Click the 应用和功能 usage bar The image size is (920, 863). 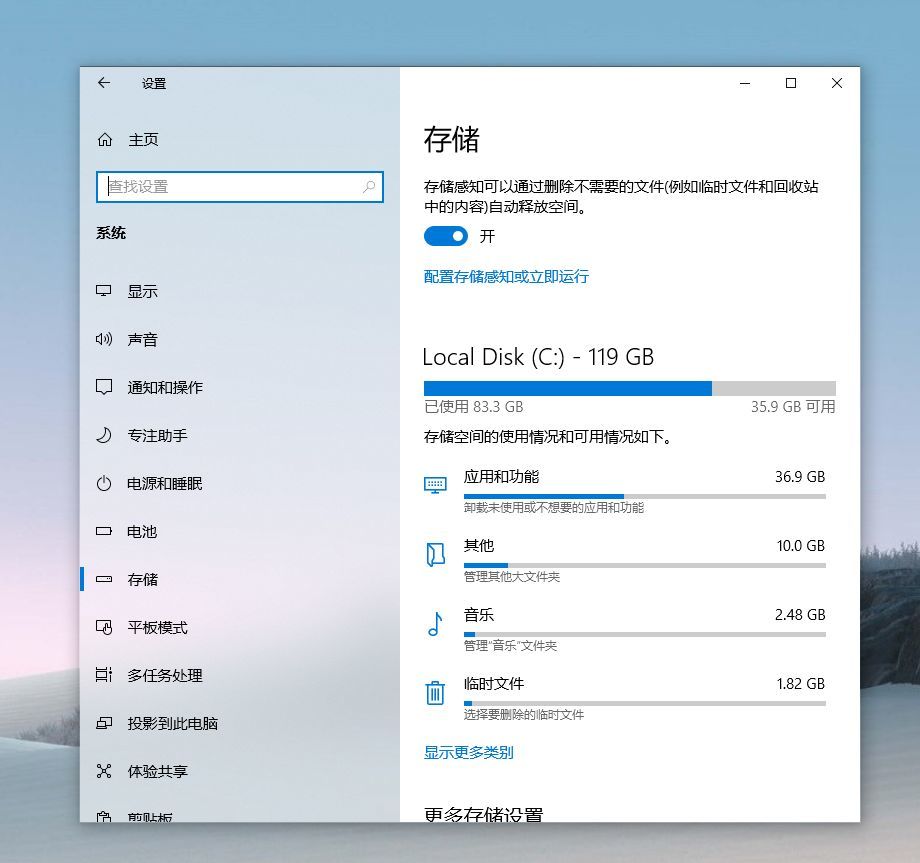[644, 496]
